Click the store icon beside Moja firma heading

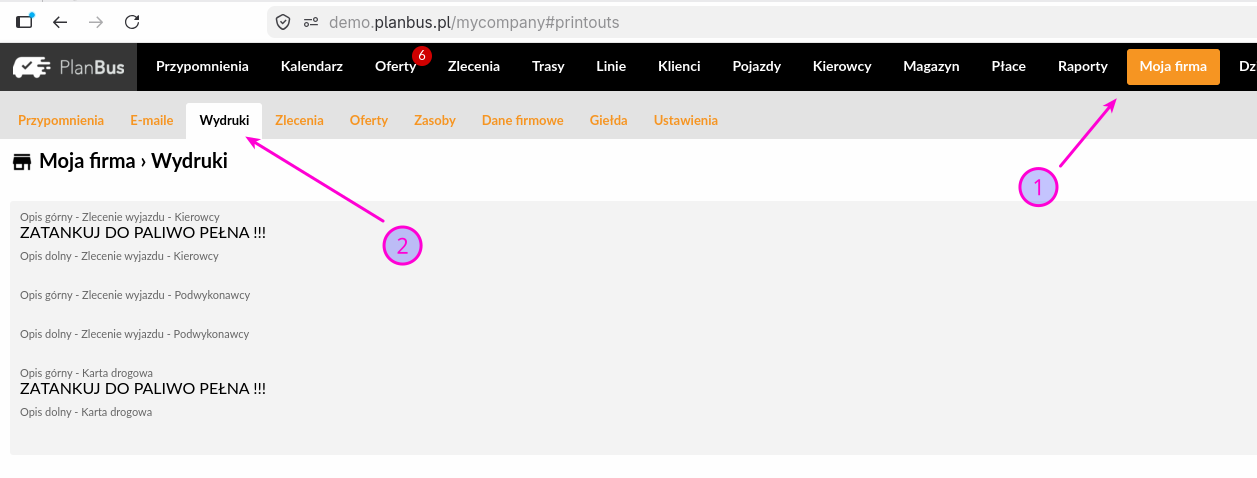coord(22,161)
